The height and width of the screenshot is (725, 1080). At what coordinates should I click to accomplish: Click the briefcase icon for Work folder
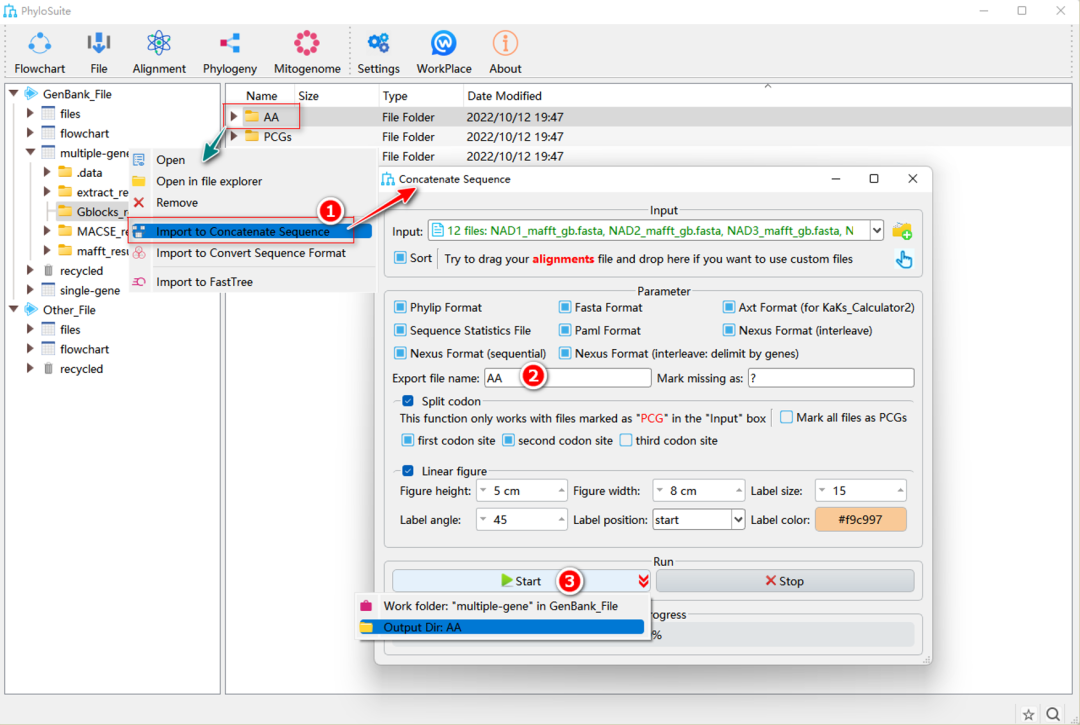tap(366, 606)
